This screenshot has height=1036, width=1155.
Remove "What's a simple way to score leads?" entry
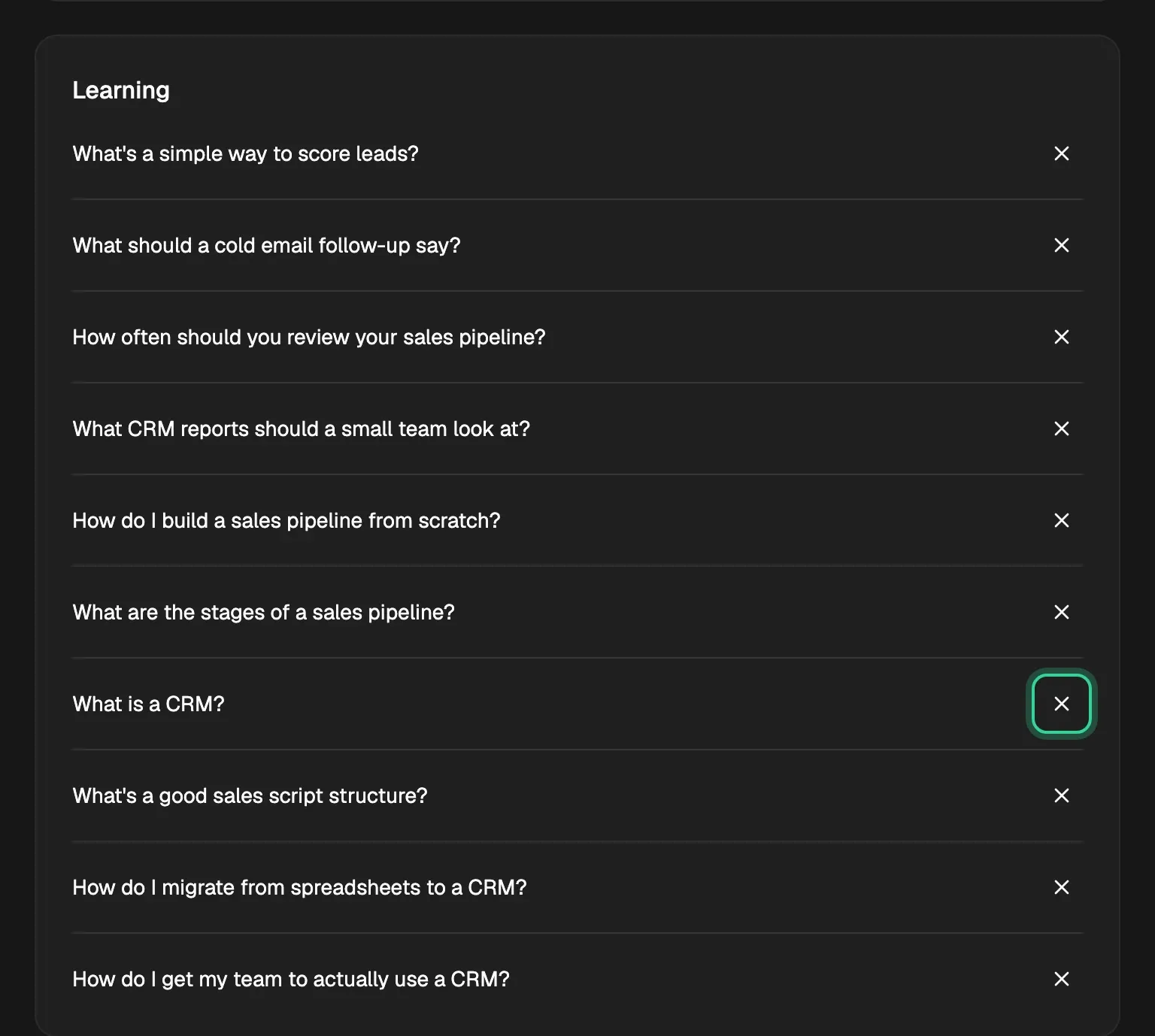pos(1062,153)
